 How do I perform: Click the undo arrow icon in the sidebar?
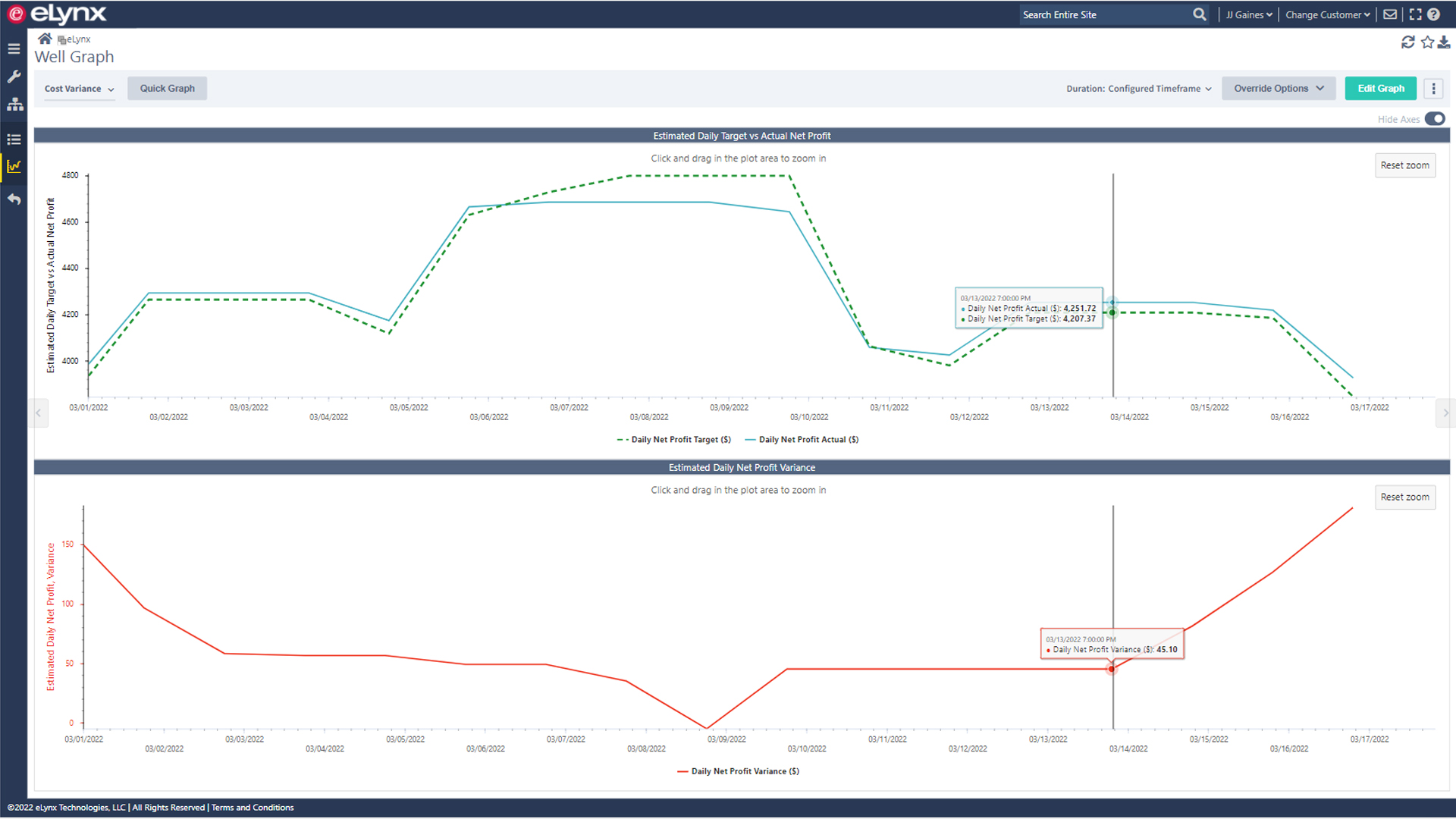pyautogui.click(x=14, y=199)
